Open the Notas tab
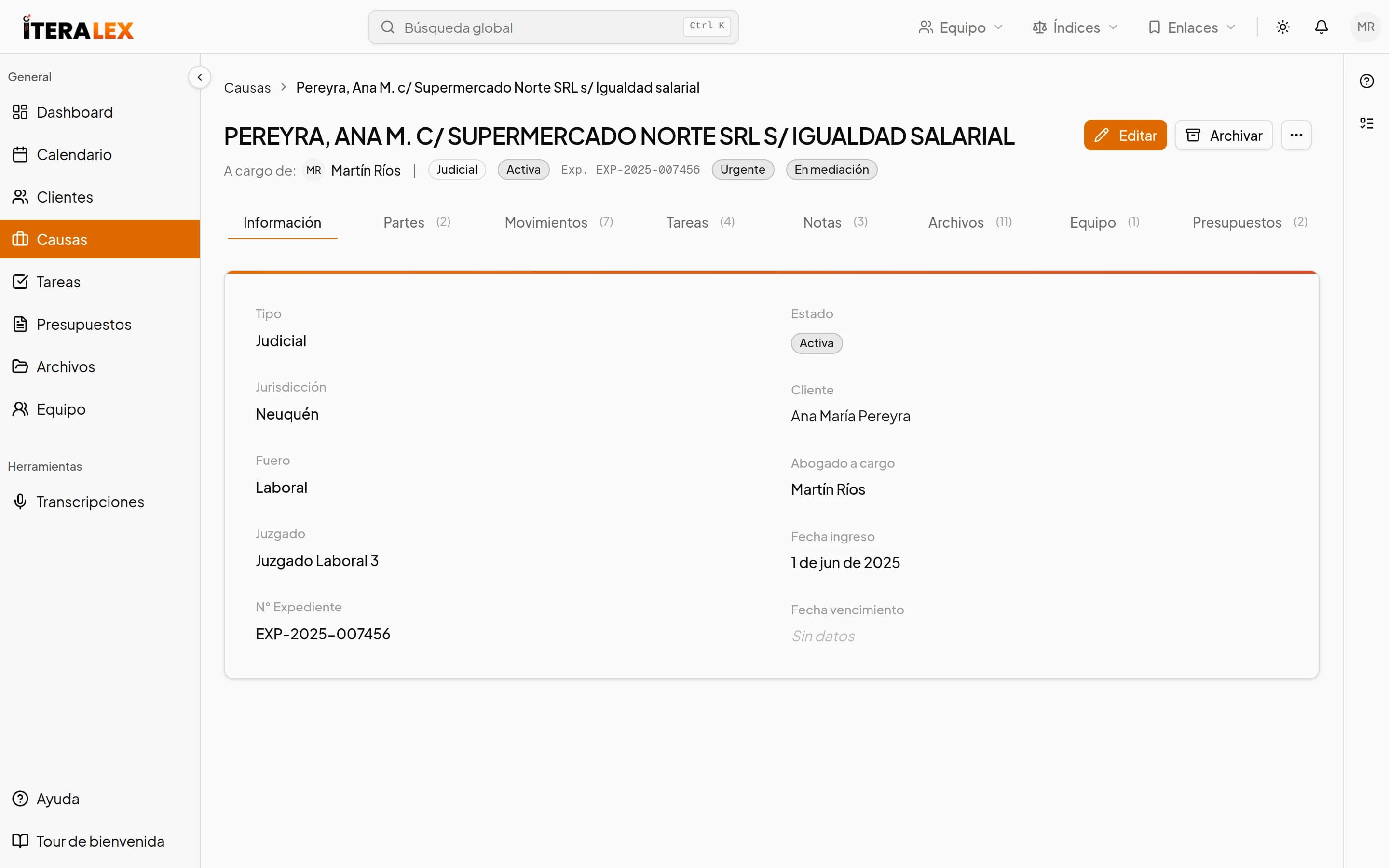Screen dimensions: 1389x868 coord(835,222)
